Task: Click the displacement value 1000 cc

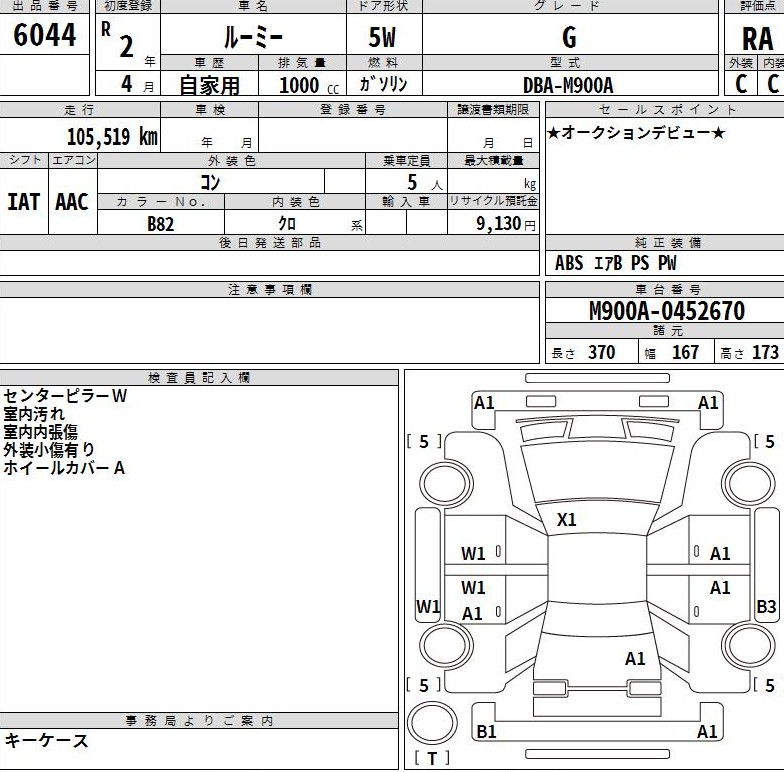Action: [x=308, y=85]
